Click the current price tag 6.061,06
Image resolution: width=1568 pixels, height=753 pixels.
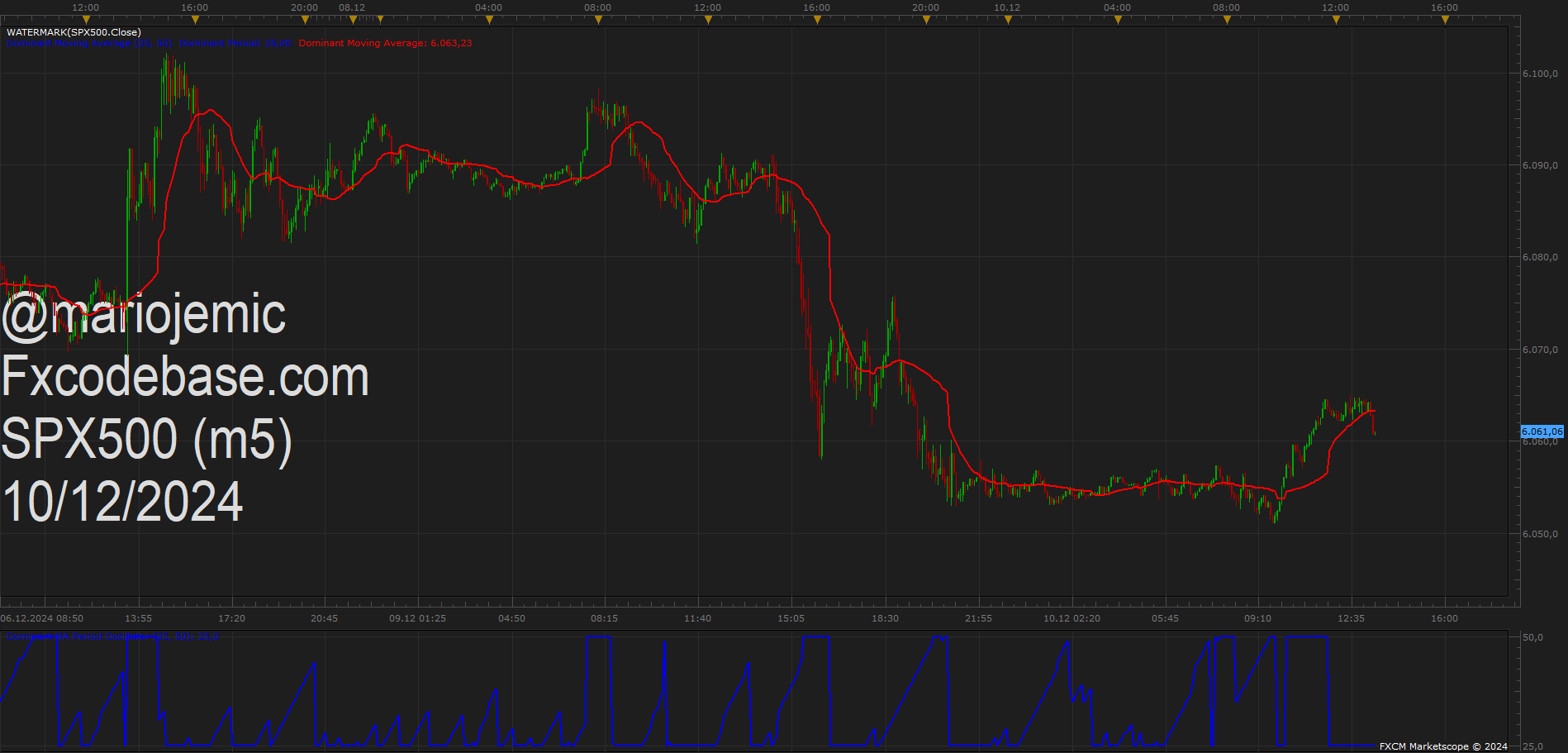click(1542, 431)
